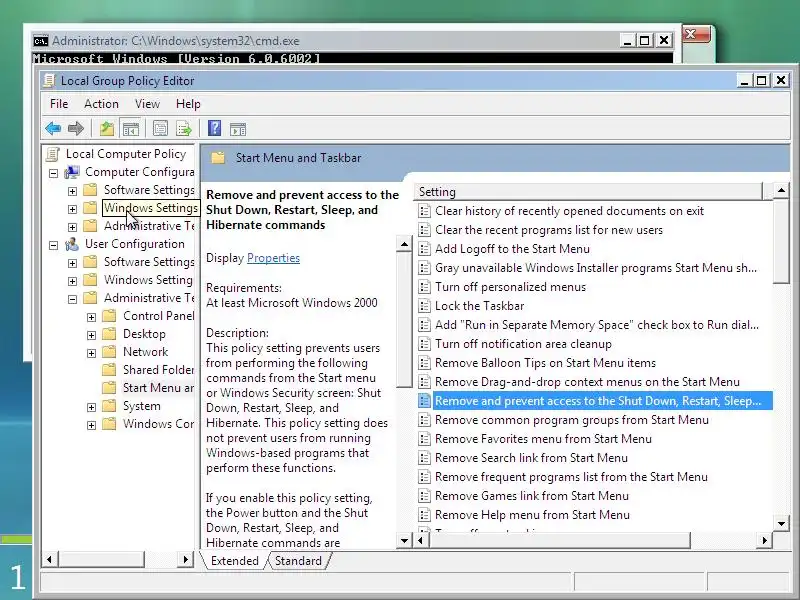Select 'Clear the recent programs list for new users'

coord(549,230)
